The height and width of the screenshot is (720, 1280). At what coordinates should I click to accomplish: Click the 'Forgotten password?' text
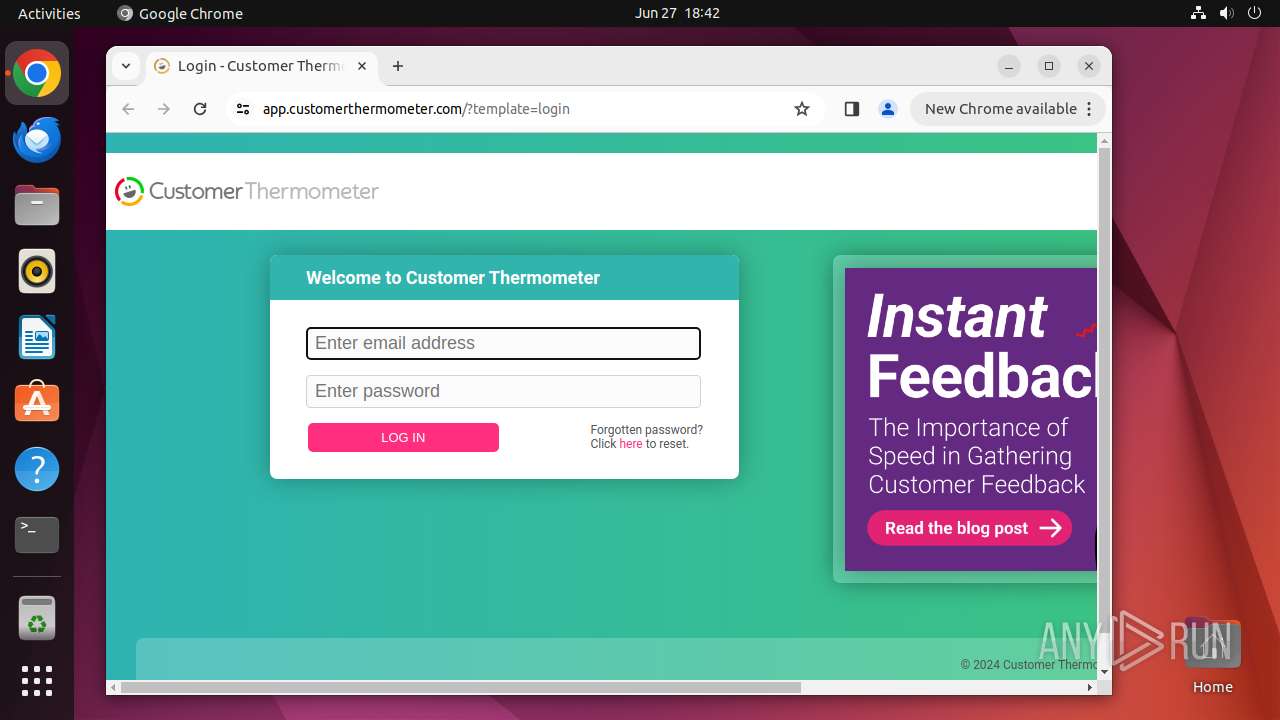tap(646, 430)
